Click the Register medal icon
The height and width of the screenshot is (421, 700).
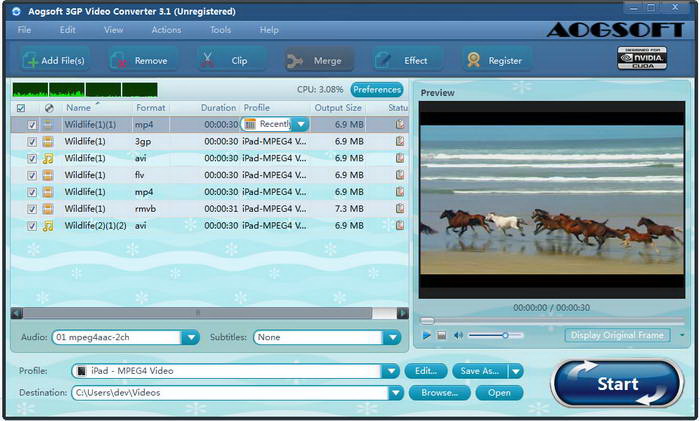(474, 60)
